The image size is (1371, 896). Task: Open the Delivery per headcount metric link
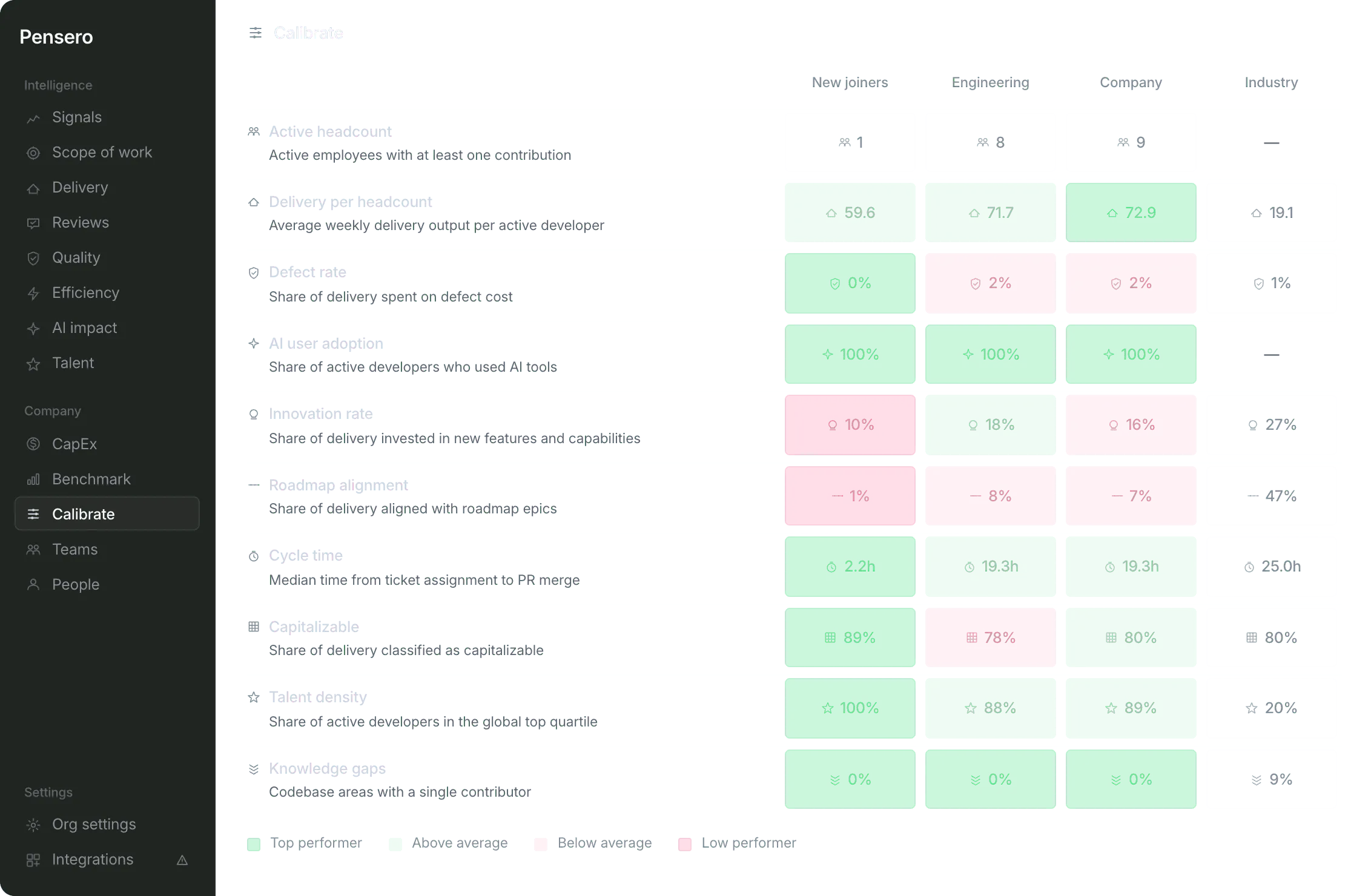coord(350,202)
